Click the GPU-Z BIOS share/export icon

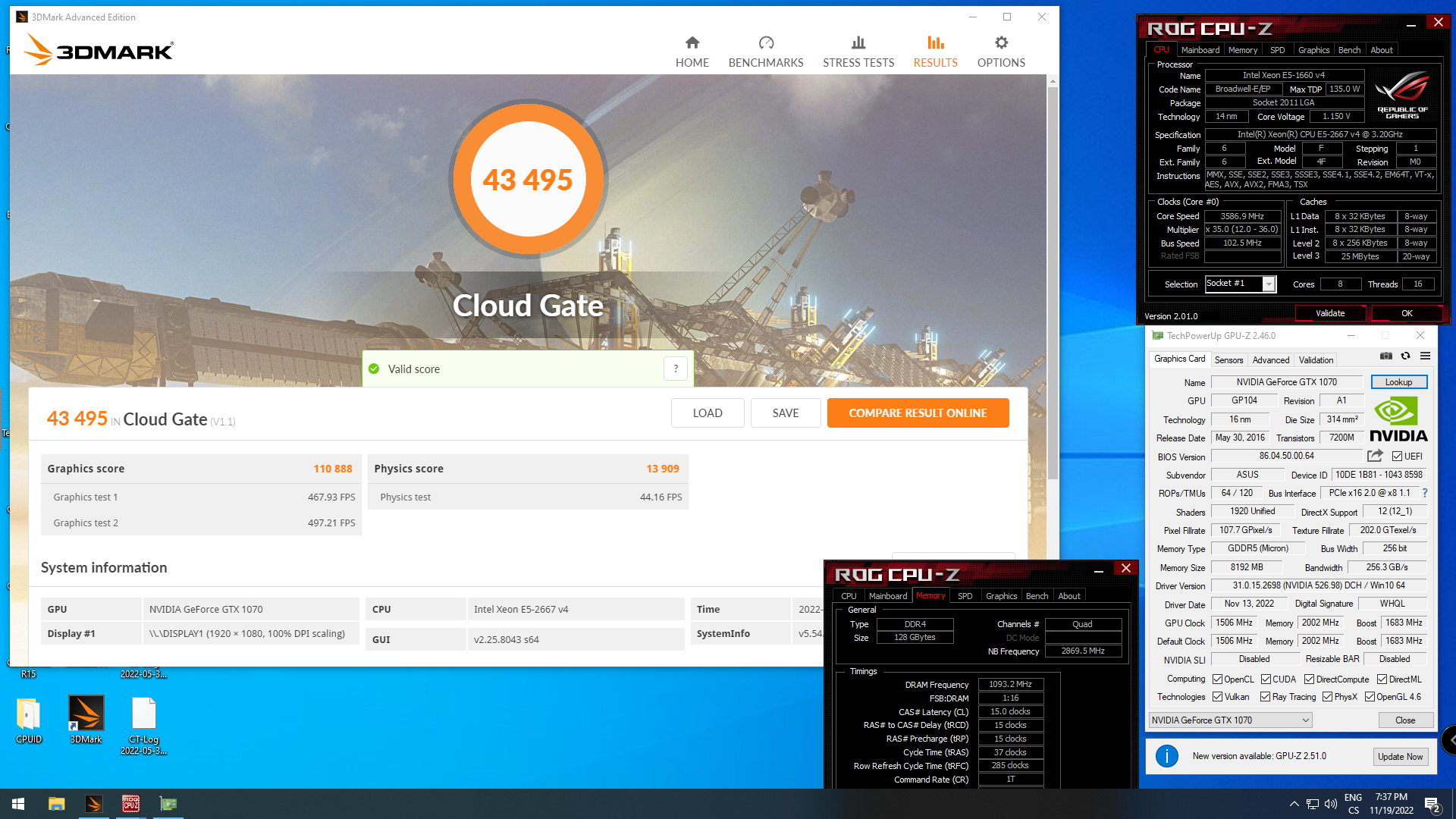click(1375, 456)
